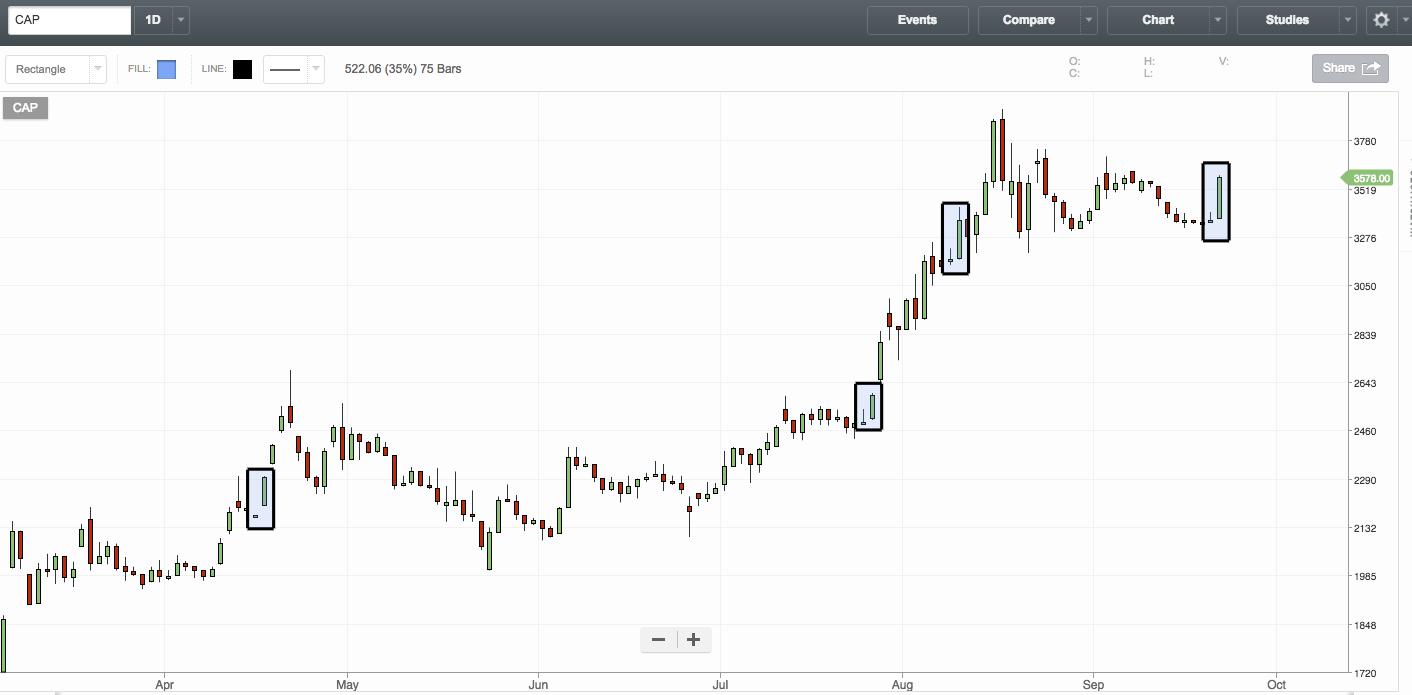Click the 3578.00 current price tag

coord(1366,178)
